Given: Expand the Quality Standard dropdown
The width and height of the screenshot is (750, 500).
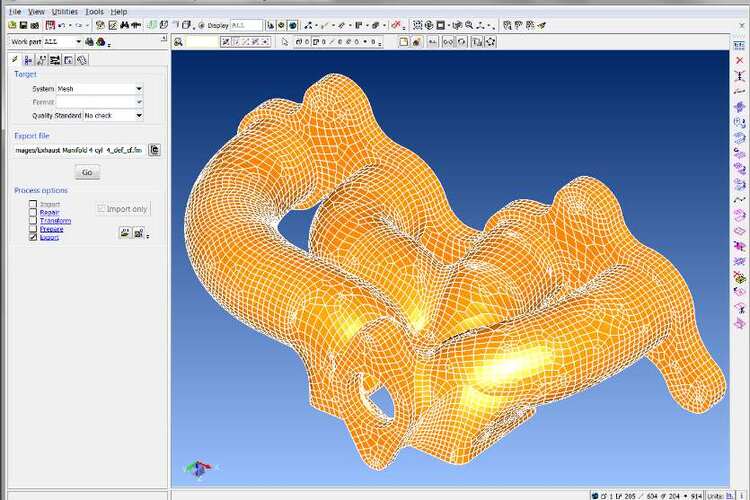Looking at the screenshot, I should point(139,115).
